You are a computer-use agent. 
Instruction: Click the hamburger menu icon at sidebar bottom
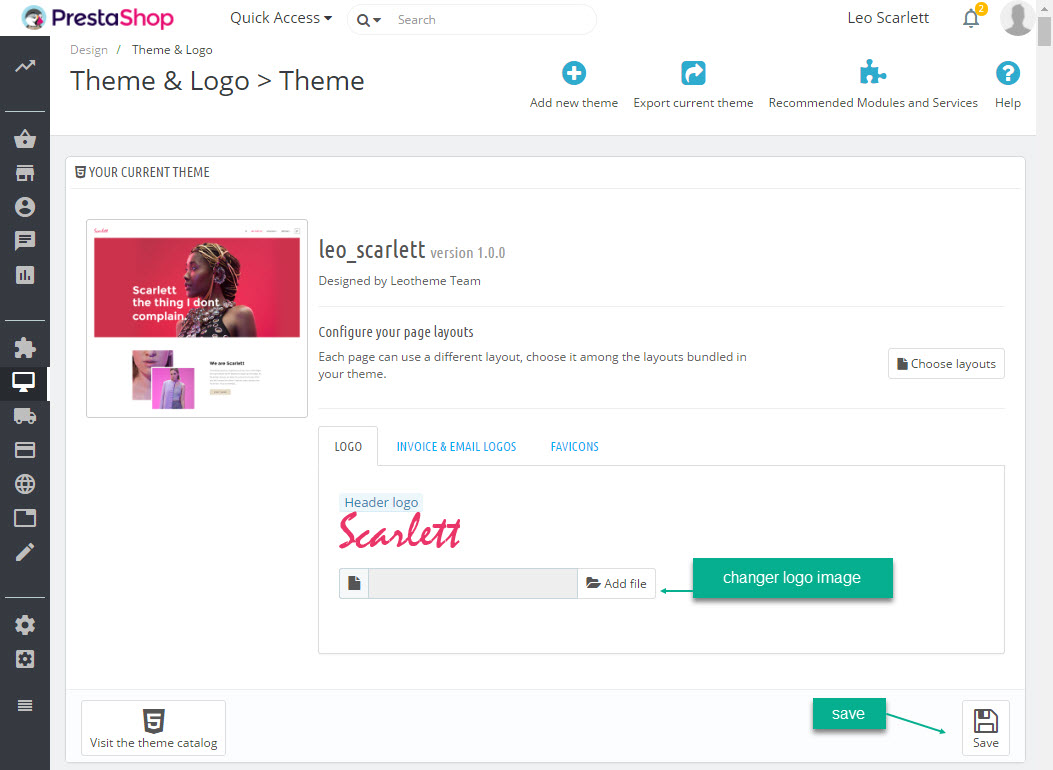pos(25,705)
